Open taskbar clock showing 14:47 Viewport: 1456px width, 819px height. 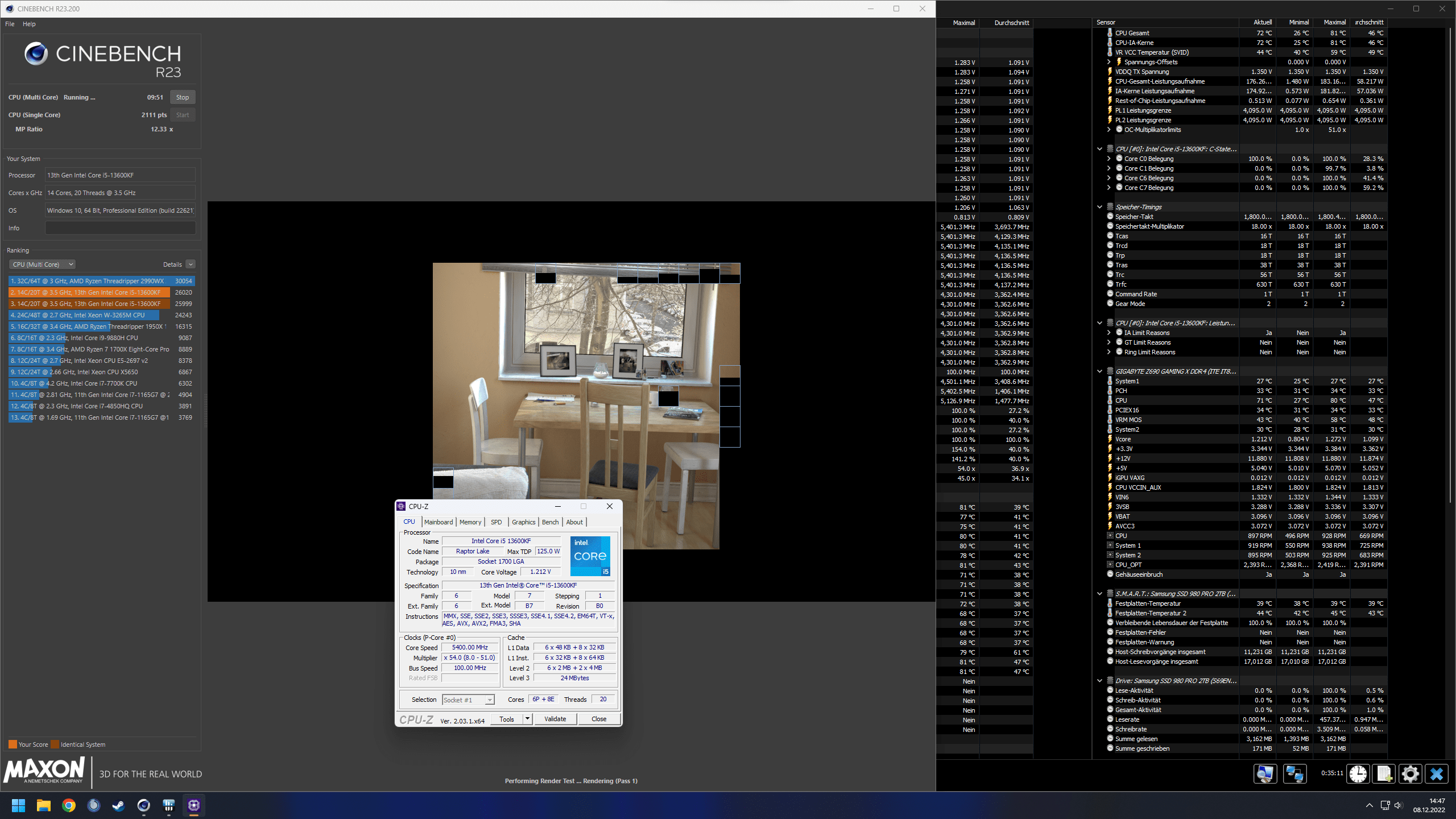[x=1429, y=805]
